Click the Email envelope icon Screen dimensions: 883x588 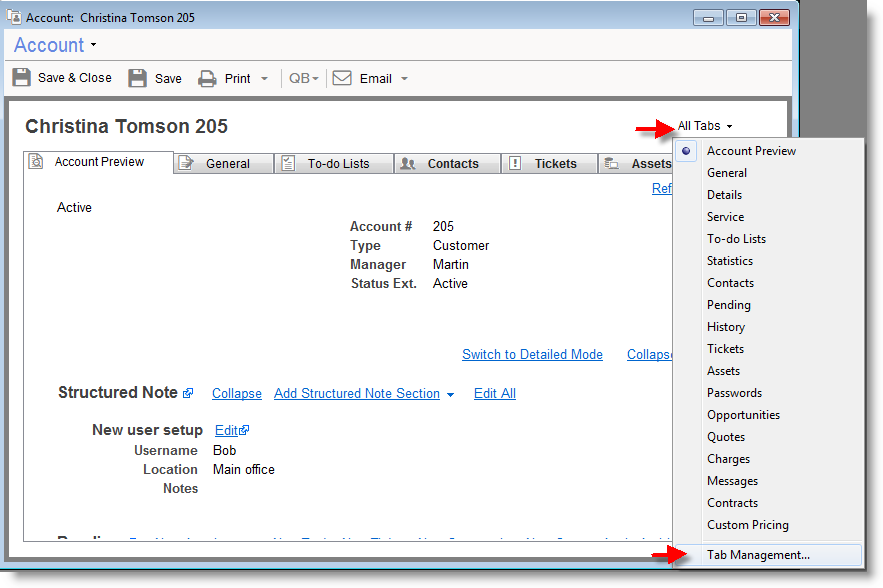(342, 78)
